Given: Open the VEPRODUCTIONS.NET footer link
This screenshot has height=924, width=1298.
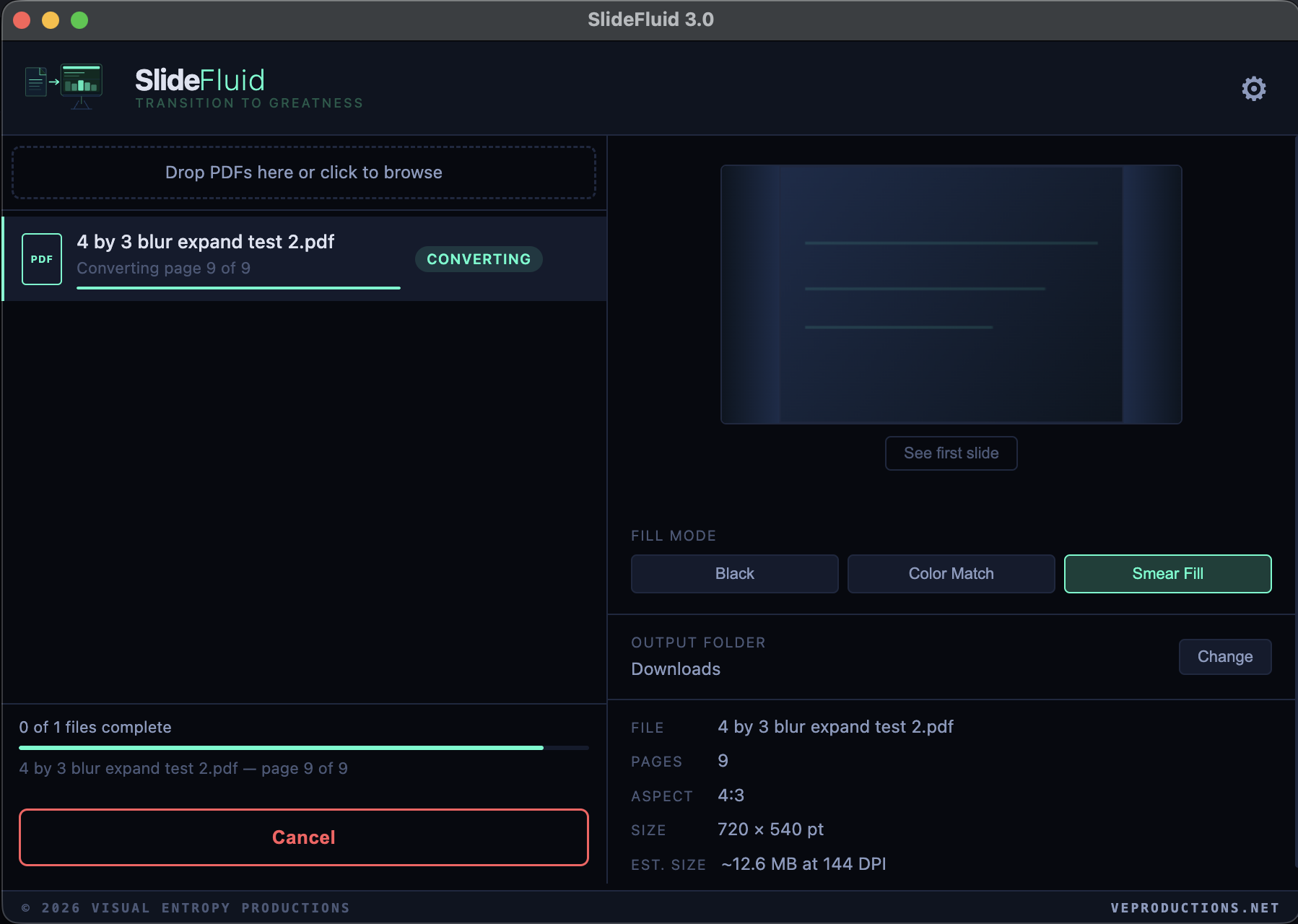Looking at the screenshot, I should pos(1194,908).
